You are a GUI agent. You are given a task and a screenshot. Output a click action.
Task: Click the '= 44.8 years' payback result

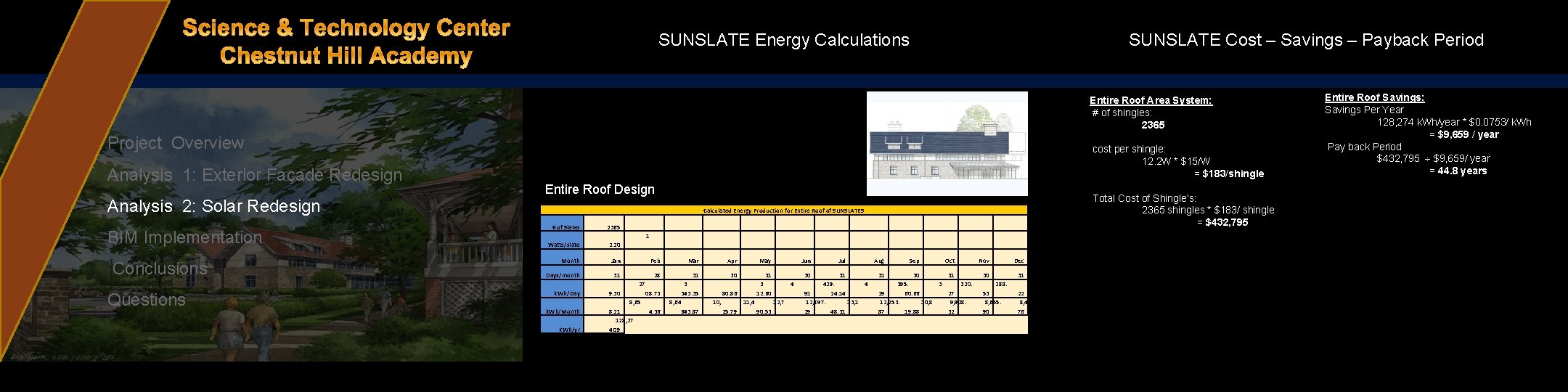tap(1458, 171)
